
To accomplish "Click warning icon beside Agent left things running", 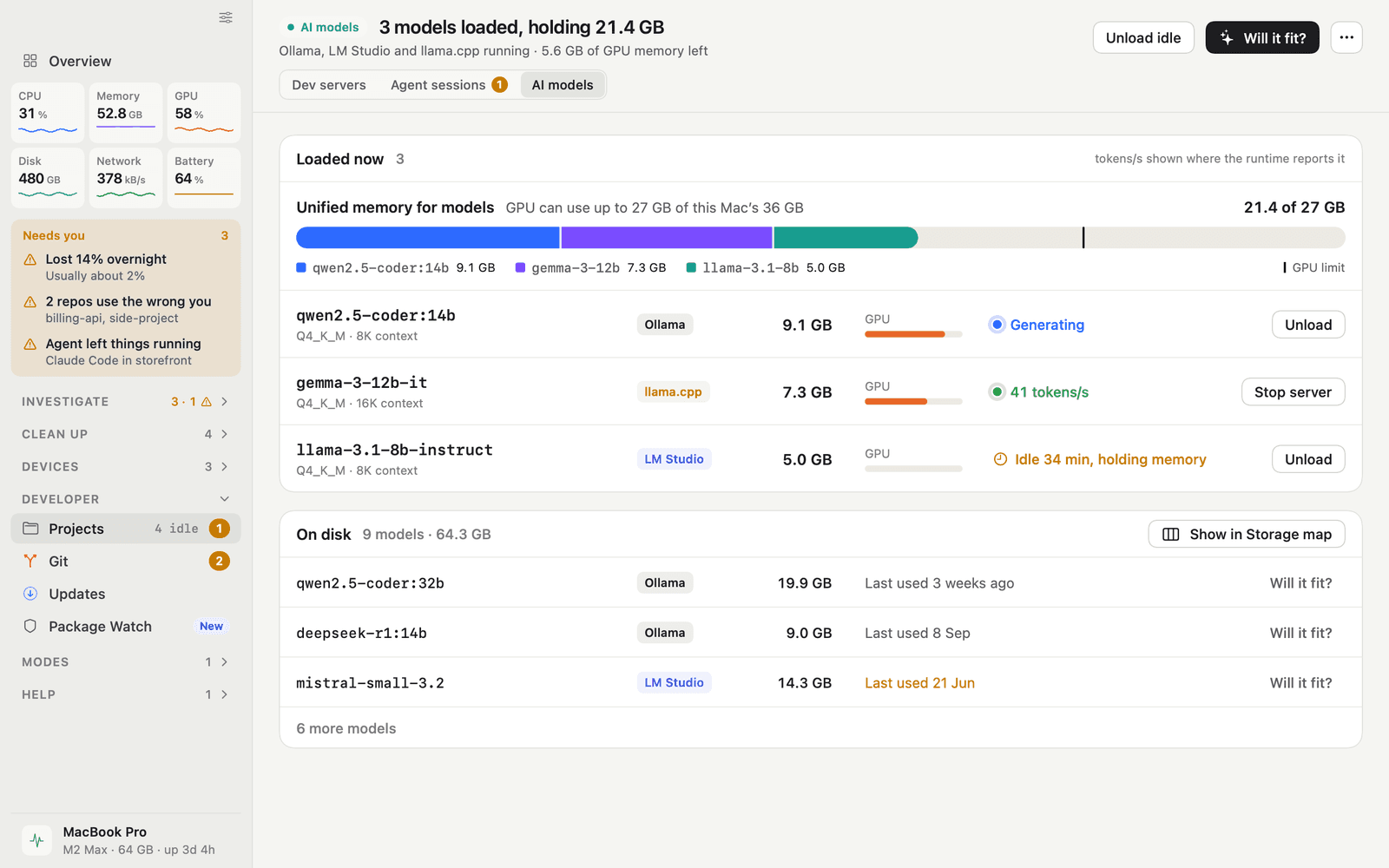I will (30, 345).
